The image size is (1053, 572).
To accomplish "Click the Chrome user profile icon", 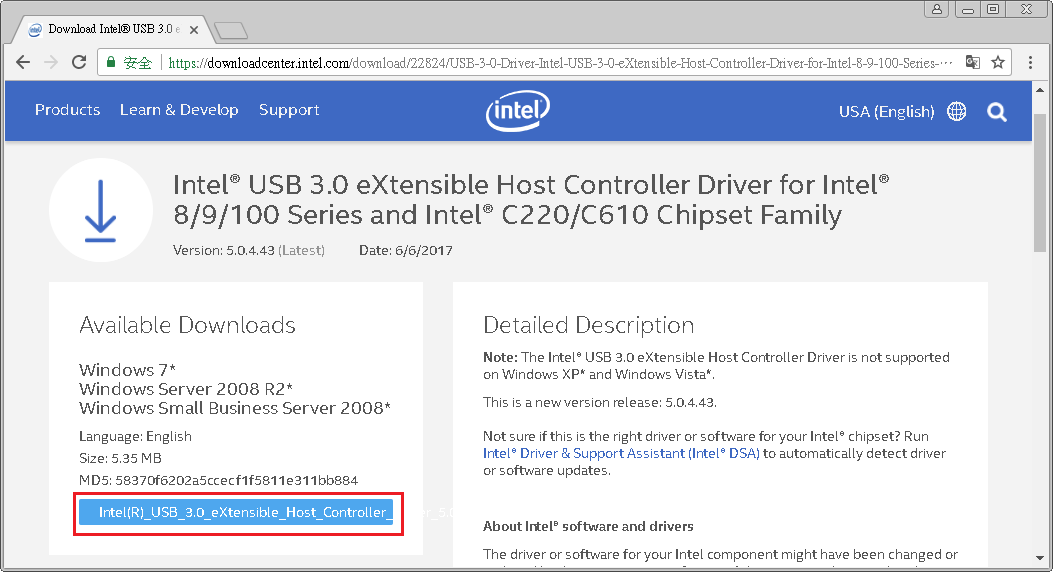I will (936, 9).
